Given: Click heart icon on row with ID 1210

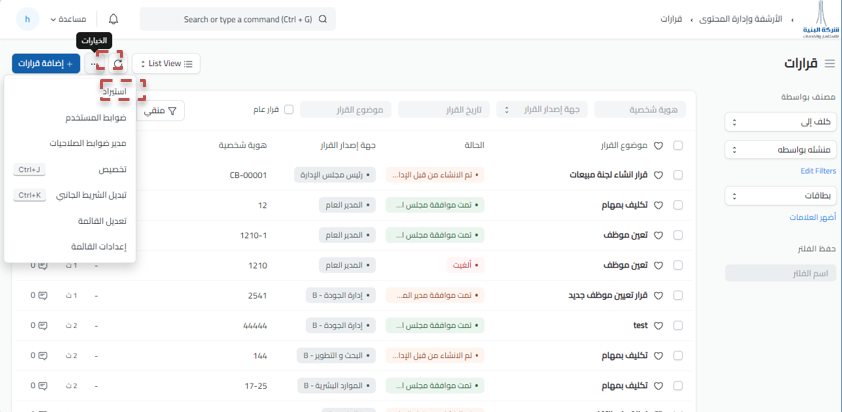Looking at the screenshot, I should [658, 265].
